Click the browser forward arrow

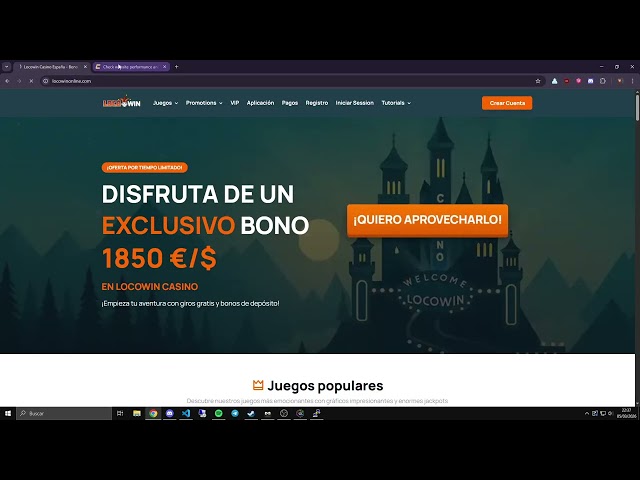point(19,81)
